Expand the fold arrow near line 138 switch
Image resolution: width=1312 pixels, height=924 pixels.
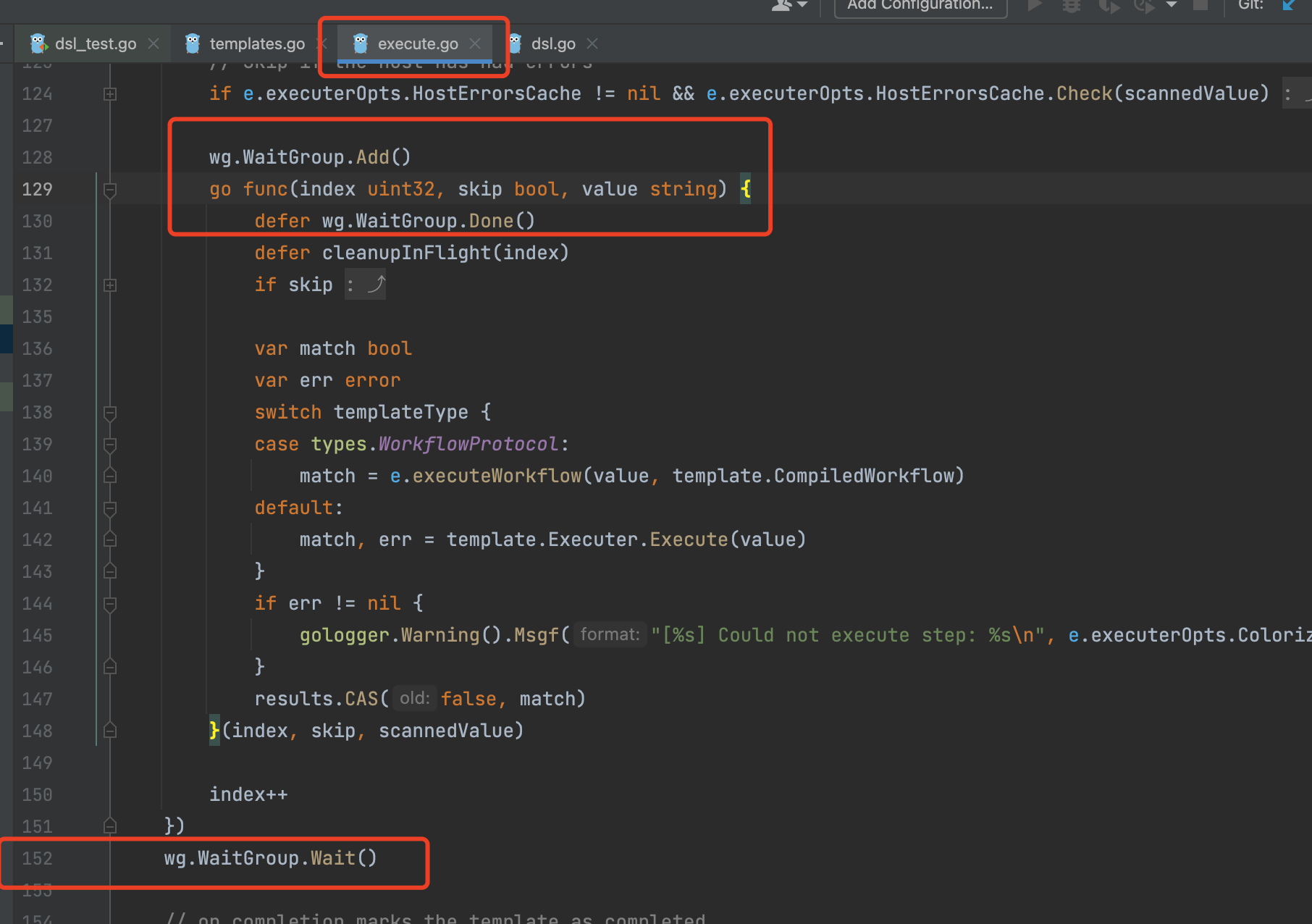tap(109, 413)
